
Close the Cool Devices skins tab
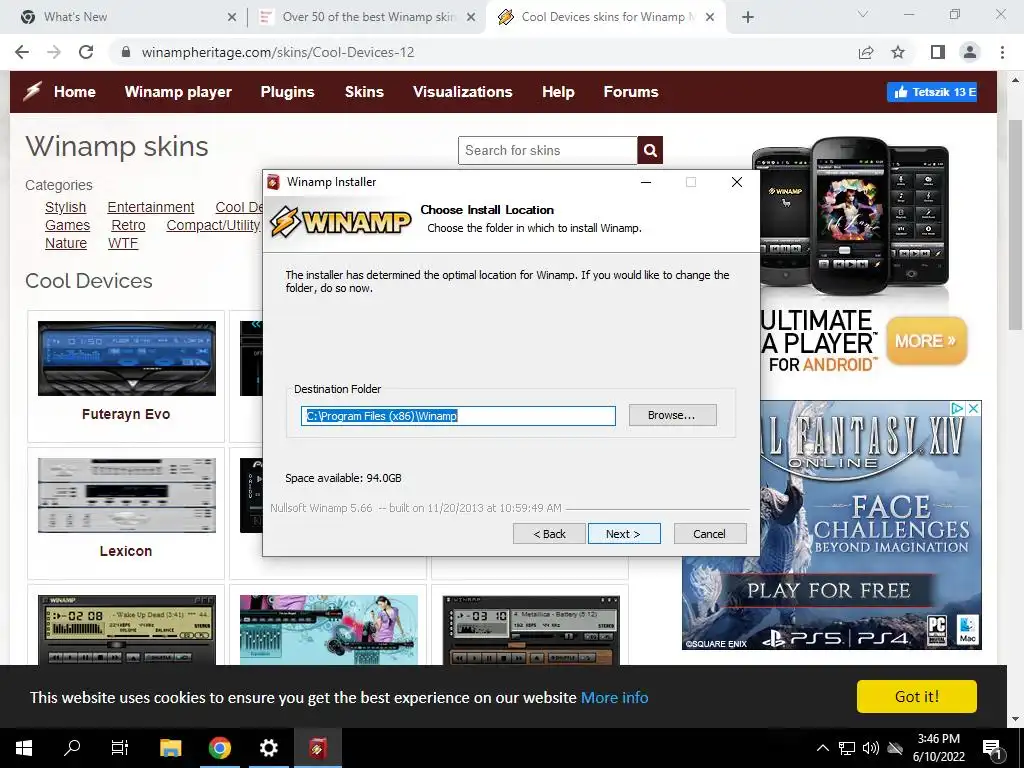(x=711, y=17)
